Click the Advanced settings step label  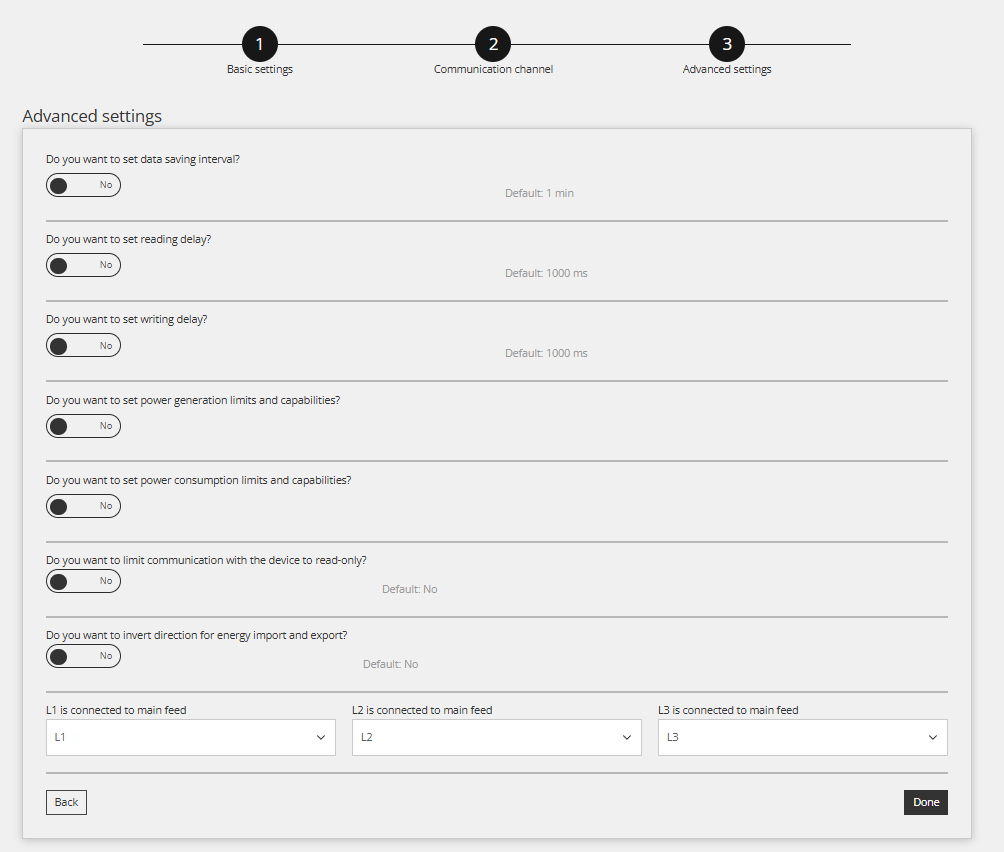[727, 70]
